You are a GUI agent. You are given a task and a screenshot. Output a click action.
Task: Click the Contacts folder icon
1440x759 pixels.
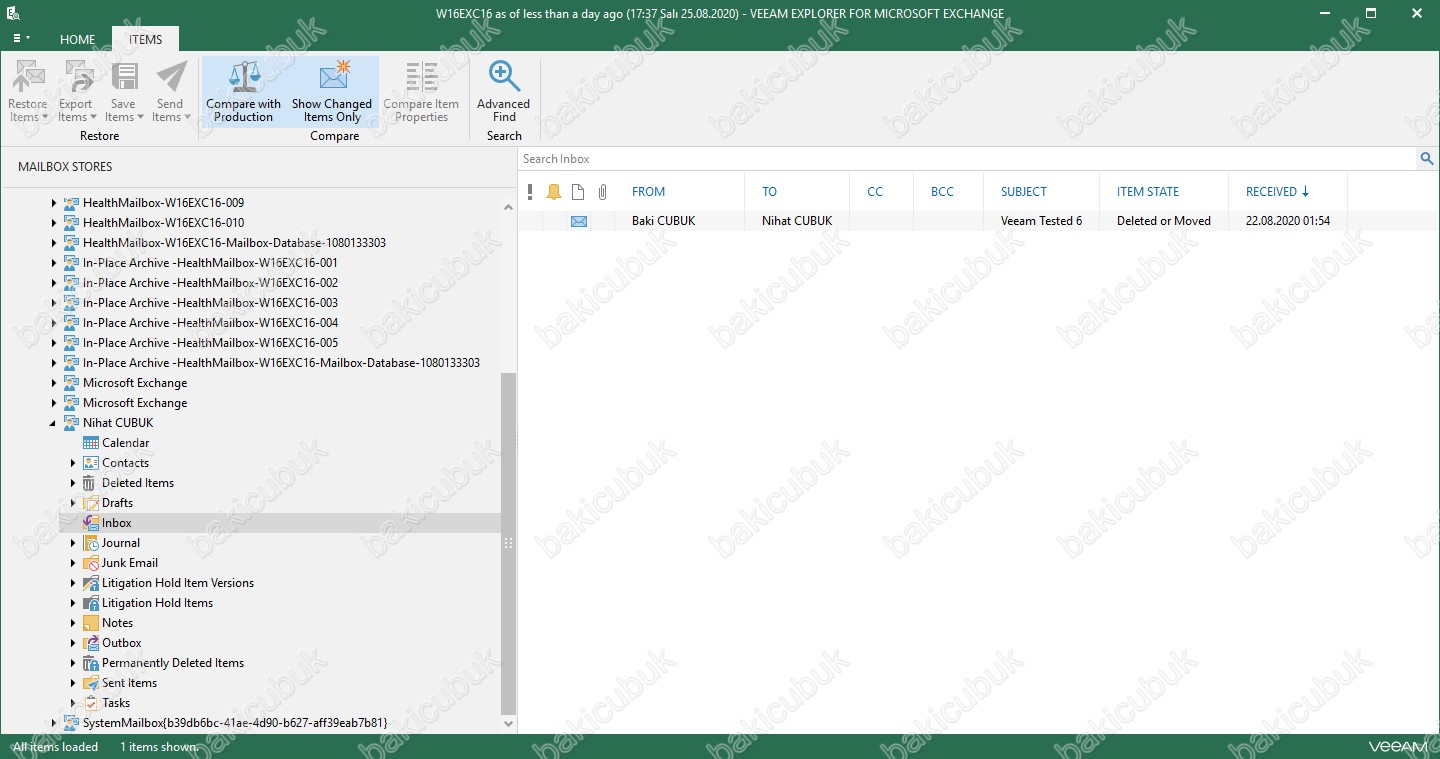[x=91, y=463]
